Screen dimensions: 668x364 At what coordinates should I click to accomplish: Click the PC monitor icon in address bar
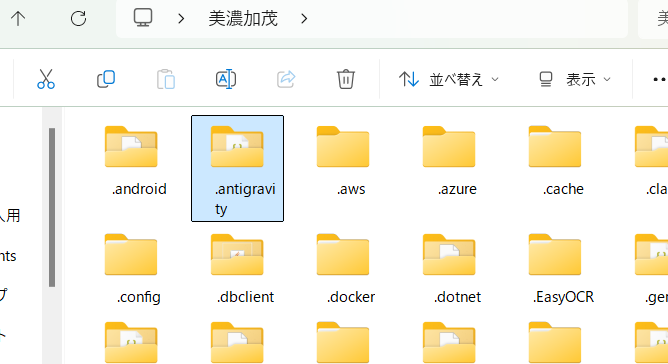coord(143,18)
